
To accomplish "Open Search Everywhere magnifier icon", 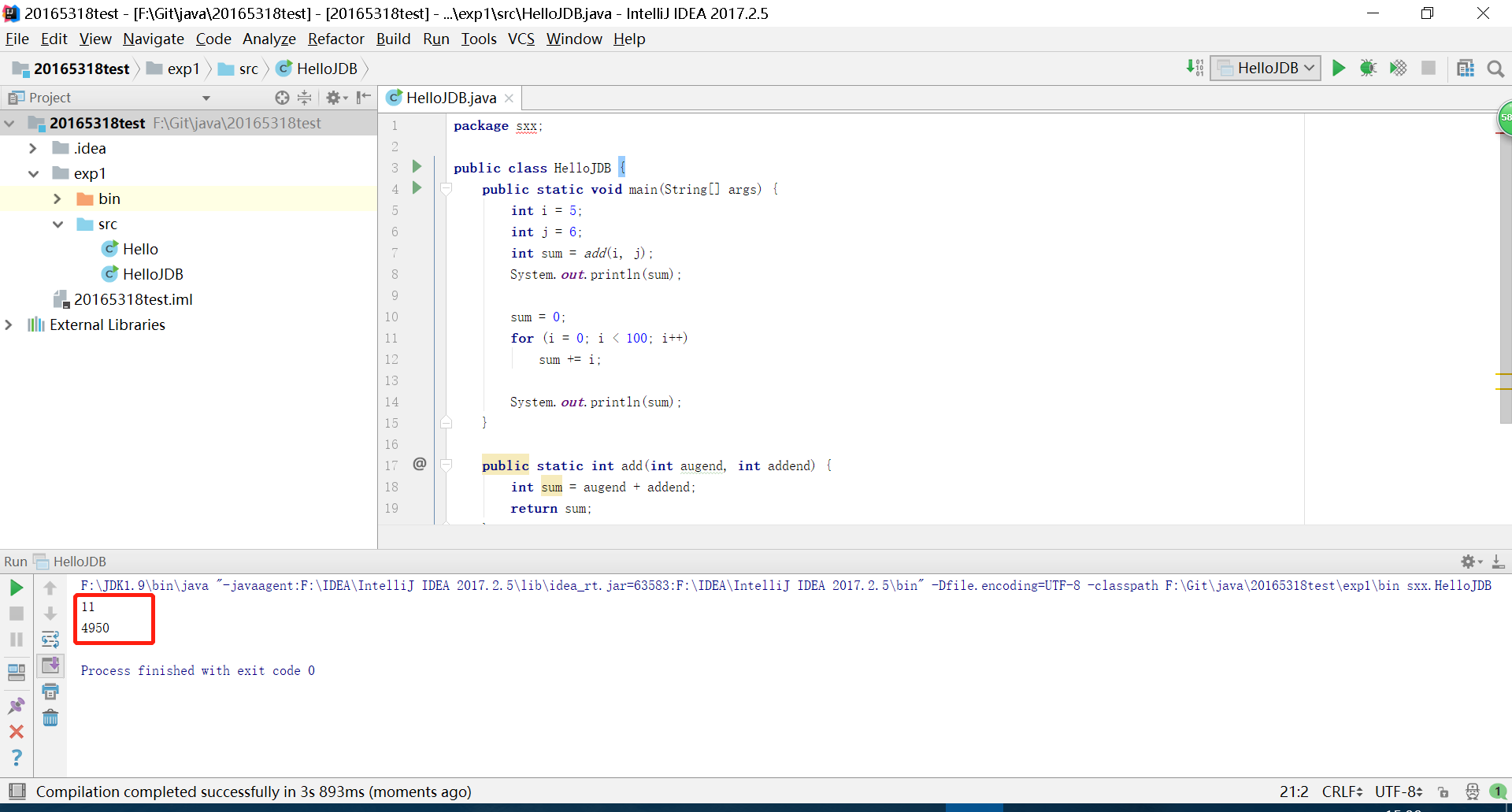I will 1495,69.
